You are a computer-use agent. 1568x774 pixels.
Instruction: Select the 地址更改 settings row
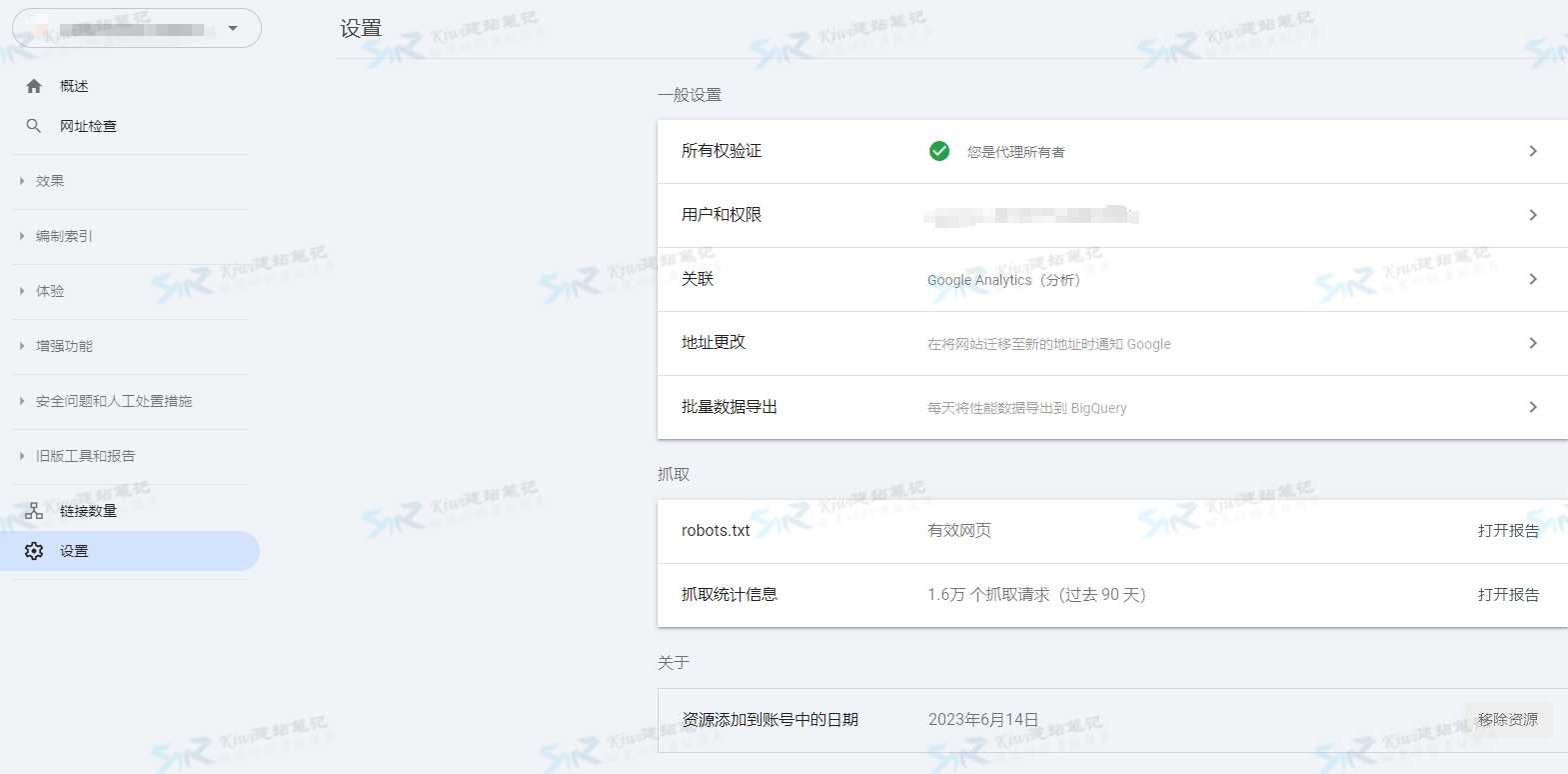tap(1099, 343)
